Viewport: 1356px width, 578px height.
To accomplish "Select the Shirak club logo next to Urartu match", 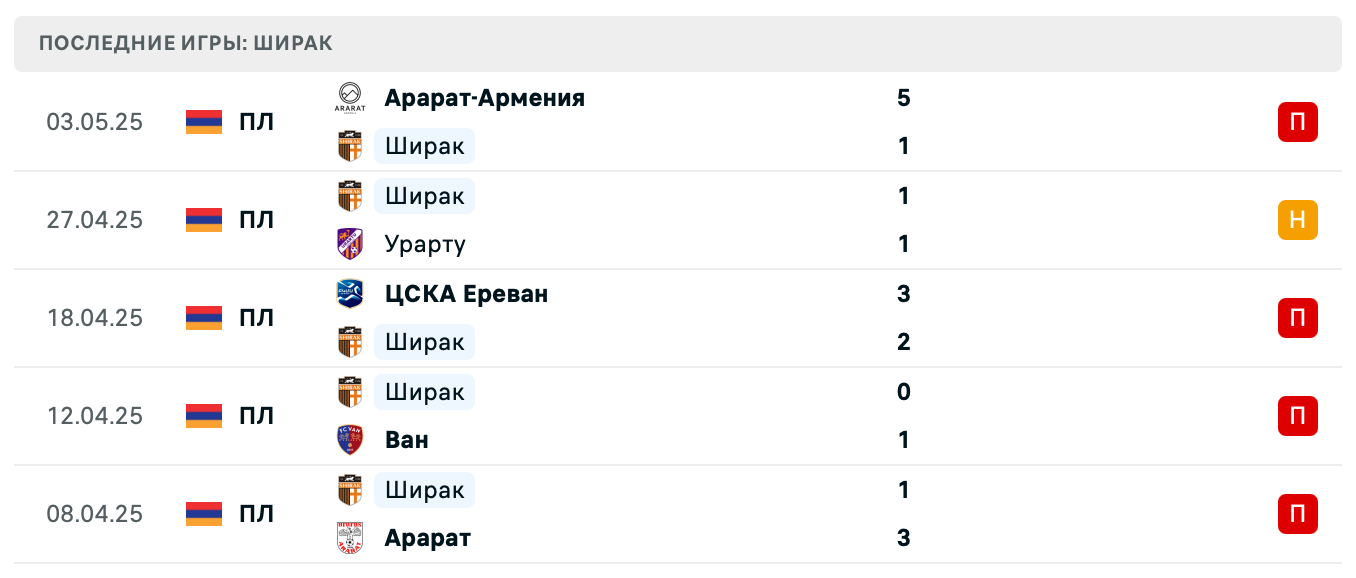I will 349,196.
